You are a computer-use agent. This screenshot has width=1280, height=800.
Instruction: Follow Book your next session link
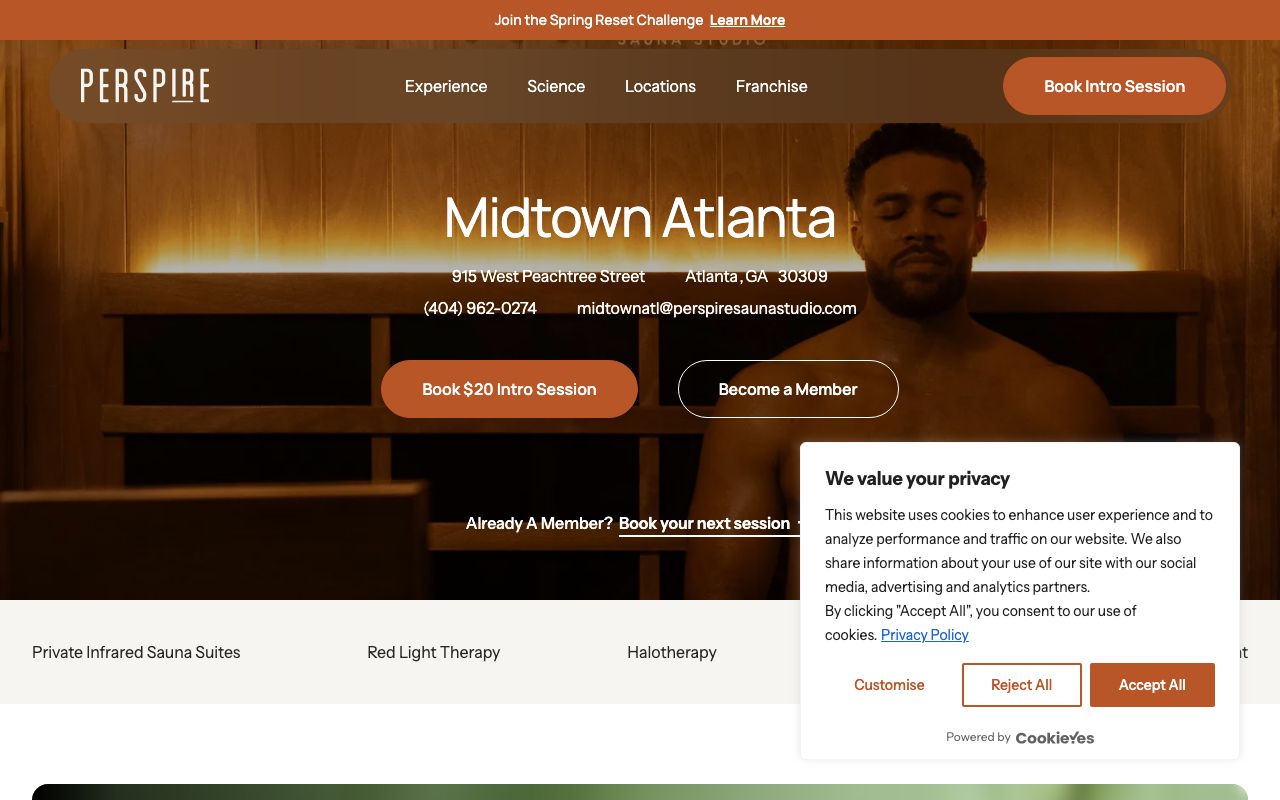point(704,523)
